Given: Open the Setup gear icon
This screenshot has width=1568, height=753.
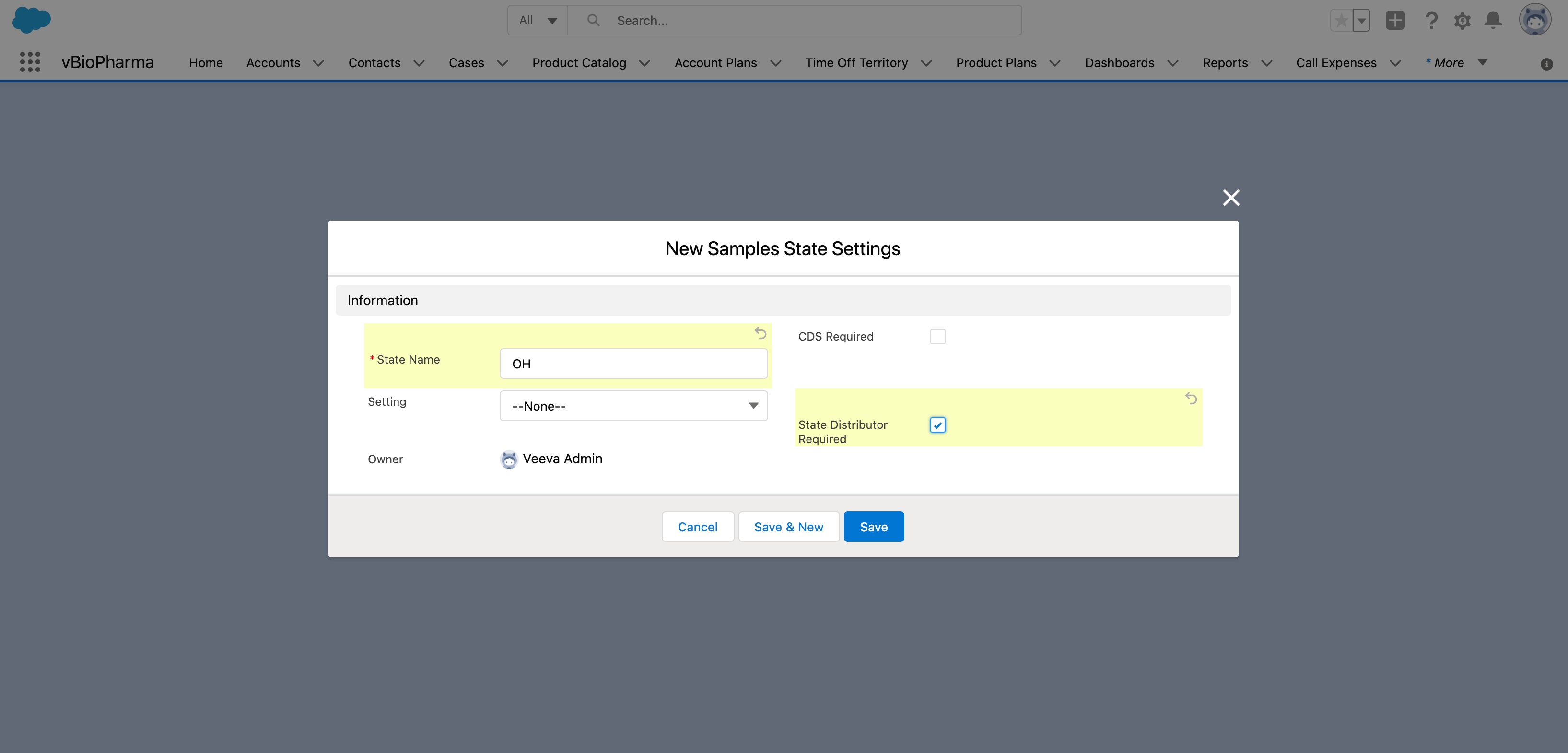Looking at the screenshot, I should point(1462,20).
